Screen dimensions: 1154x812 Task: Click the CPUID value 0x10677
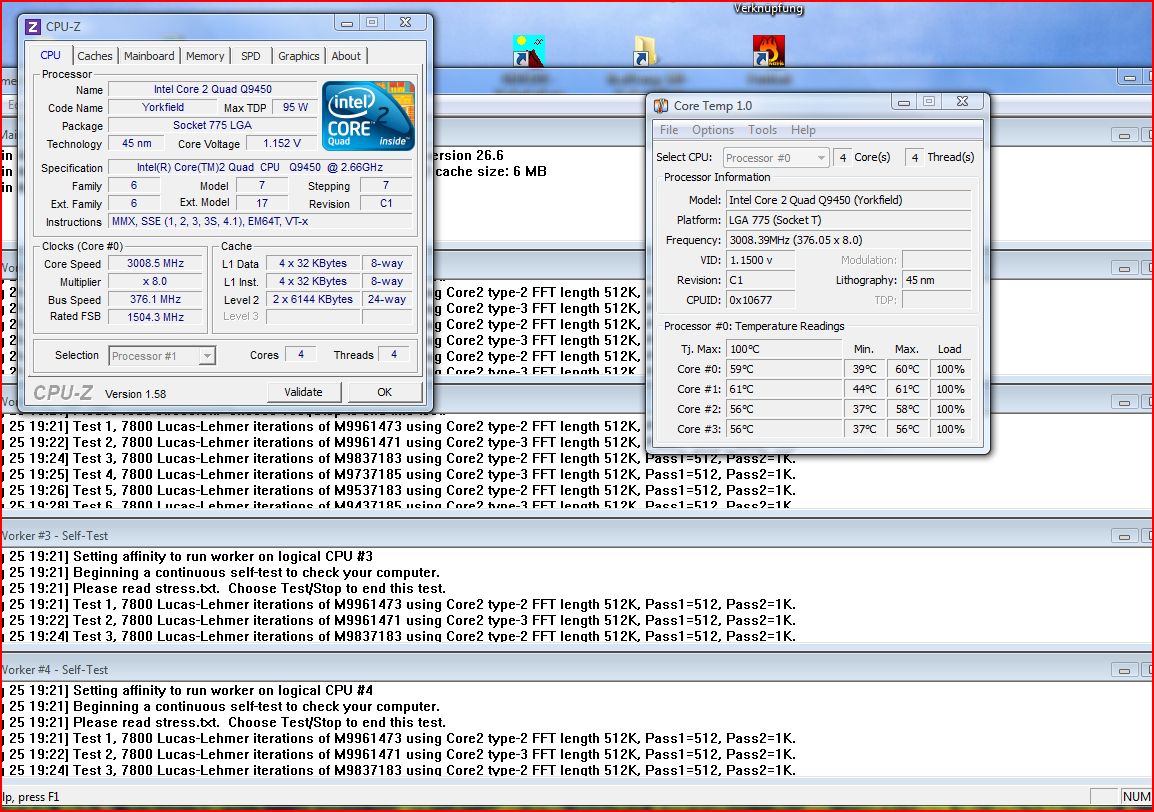pyautogui.click(x=760, y=300)
